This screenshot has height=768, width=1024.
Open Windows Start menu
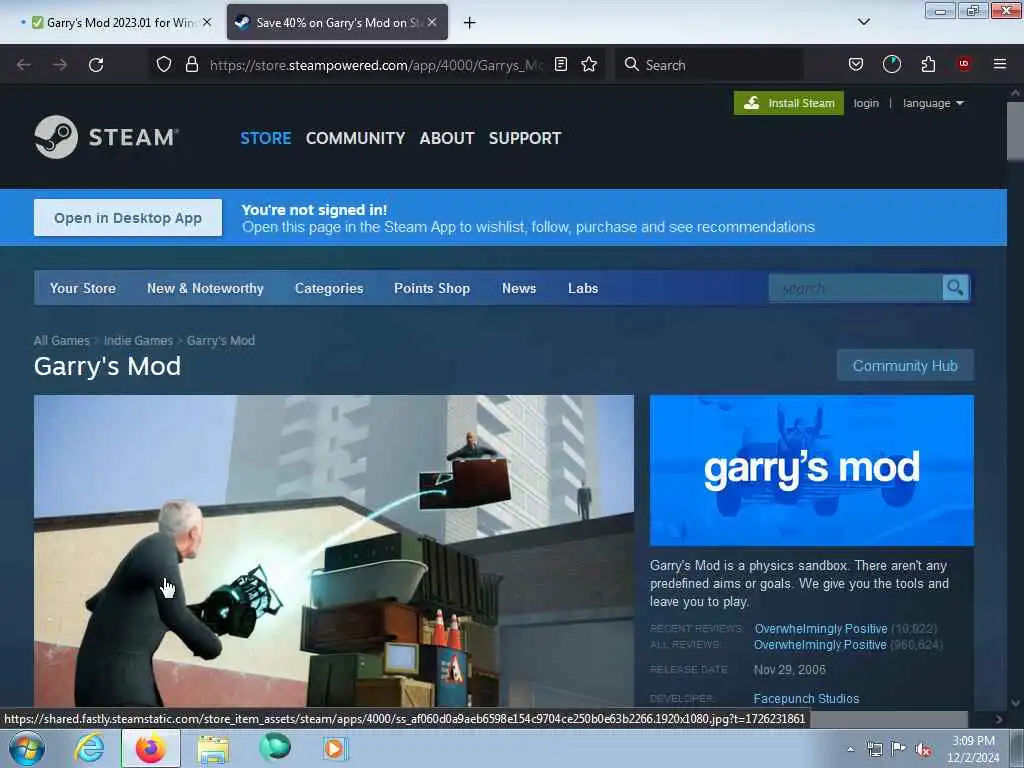click(27, 749)
